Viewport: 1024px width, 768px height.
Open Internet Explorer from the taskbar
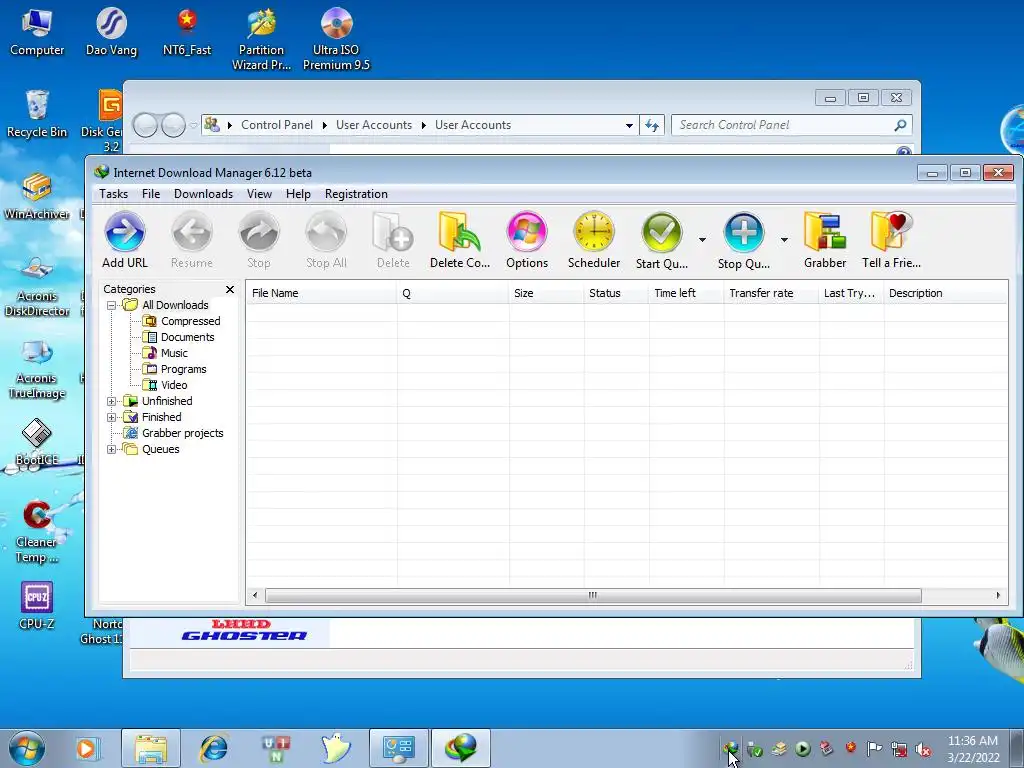click(x=214, y=748)
